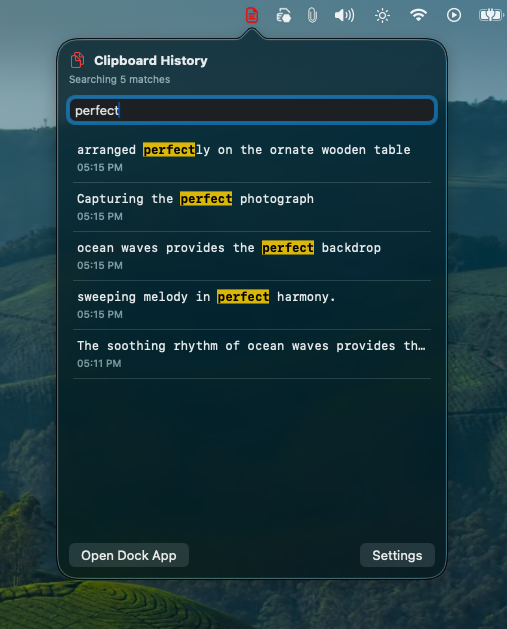This screenshot has width=507, height=629.
Task: Select "ocean waves provides the perfect backdrop" entry
Action: (252, 256)
